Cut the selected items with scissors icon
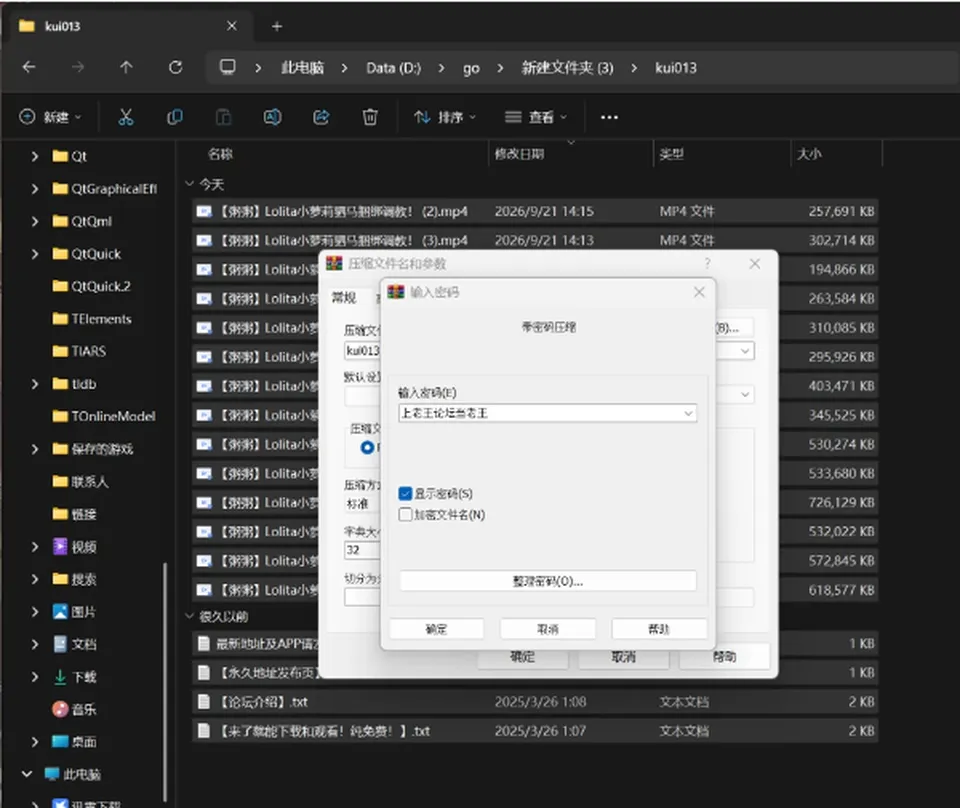The image size is (960, 808). (126, 117)
